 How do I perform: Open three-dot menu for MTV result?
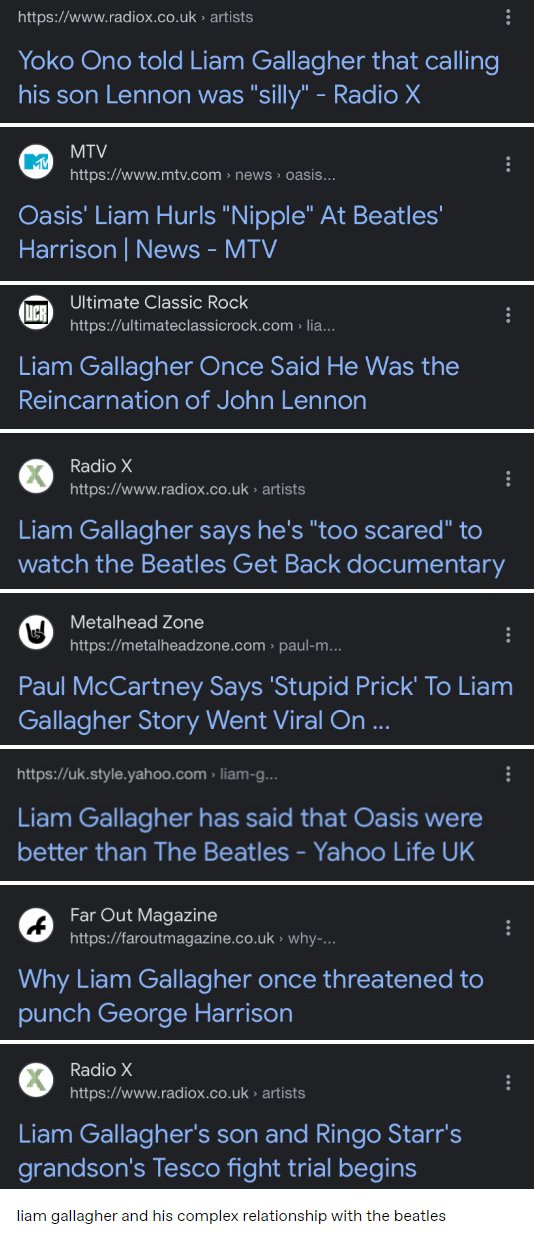pyautogui.click(x=508, y=164)
